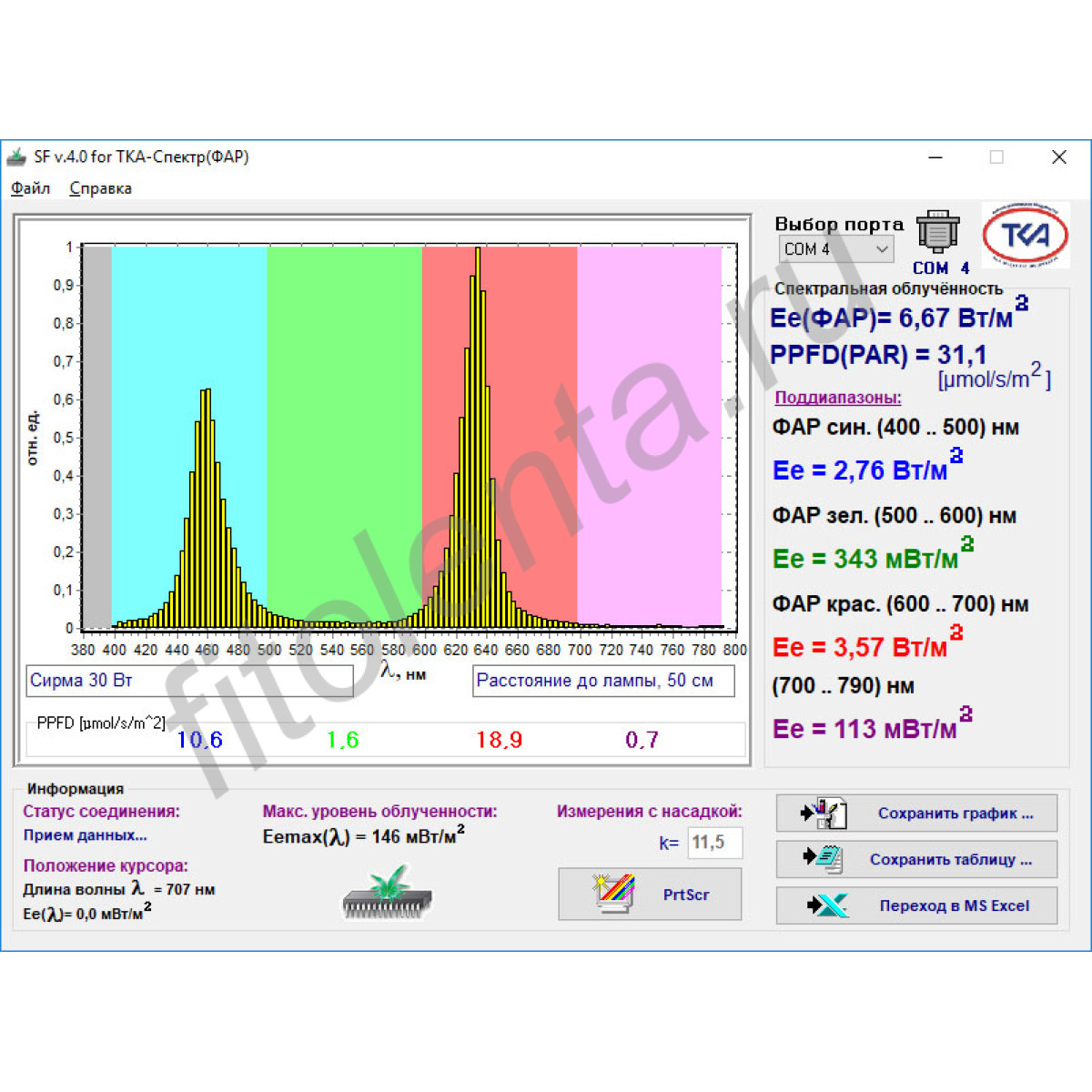Viewport: 1092px width, 1092px height.
Task: Click the plant chip icon
Action: (x=388, y=892)
